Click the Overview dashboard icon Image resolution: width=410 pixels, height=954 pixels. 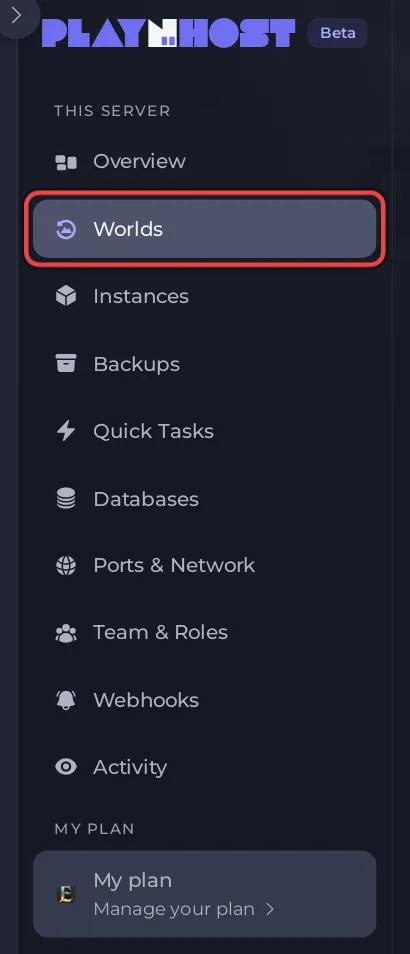pos(66,162)
